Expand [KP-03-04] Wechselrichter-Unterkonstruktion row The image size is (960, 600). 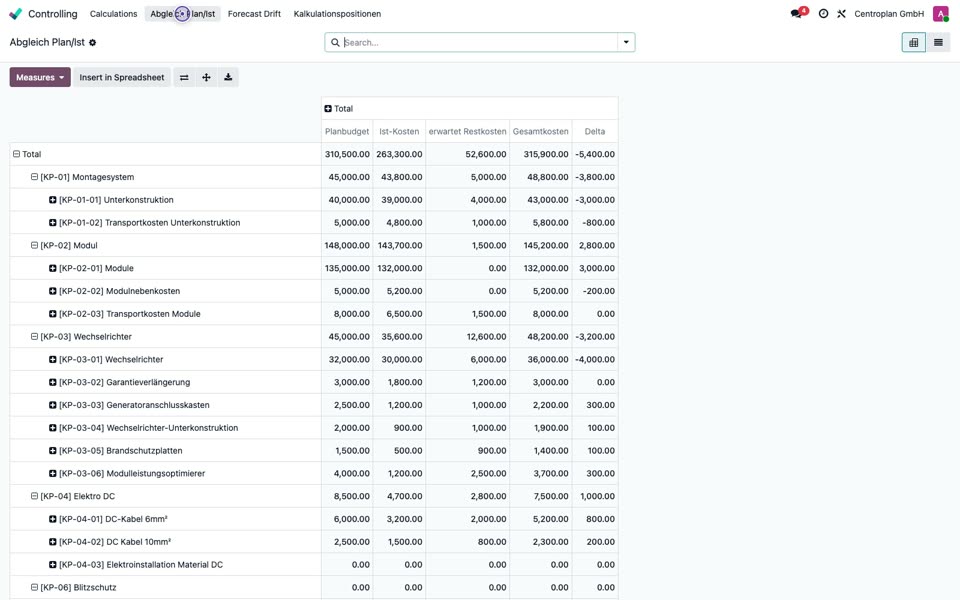[x=165, y=427]
